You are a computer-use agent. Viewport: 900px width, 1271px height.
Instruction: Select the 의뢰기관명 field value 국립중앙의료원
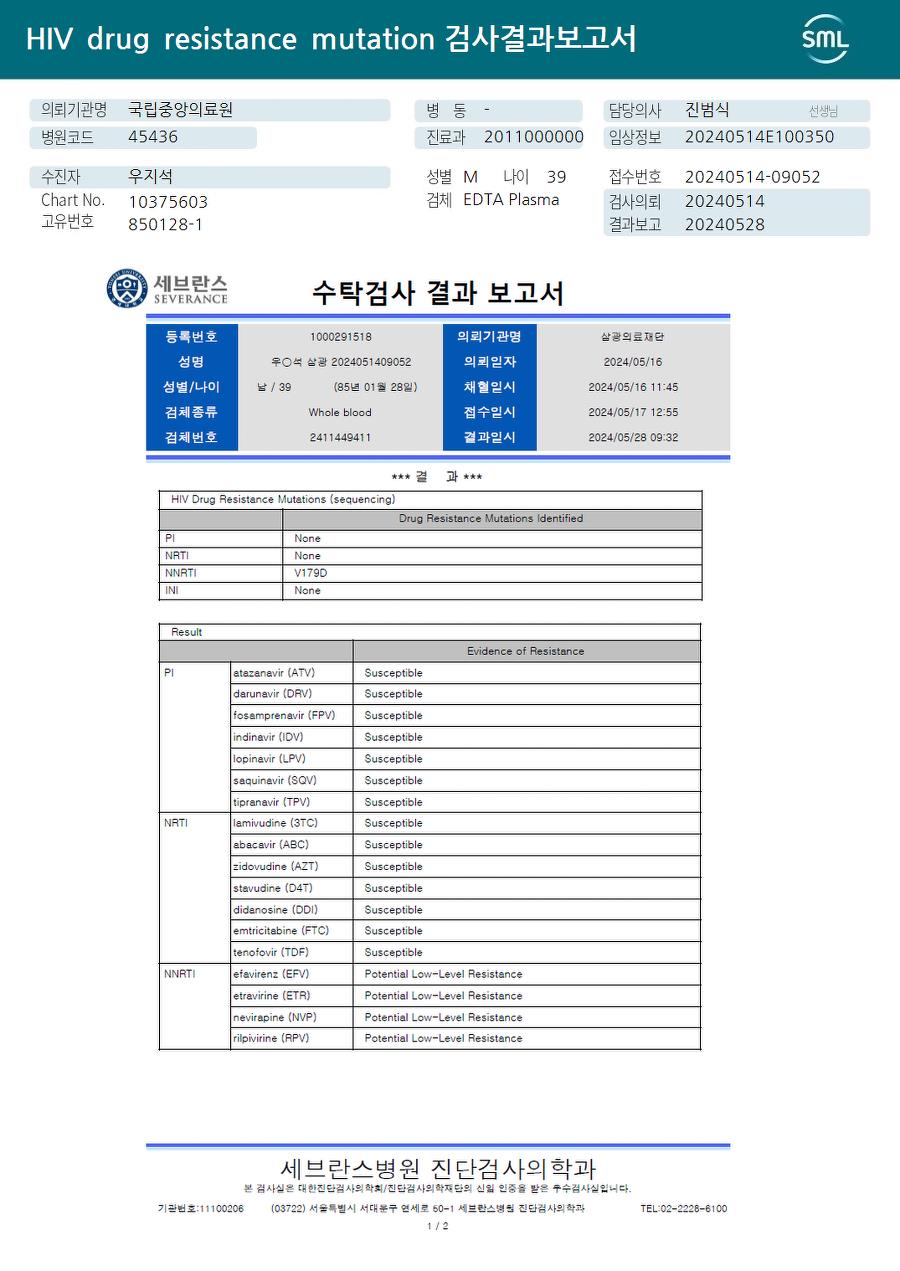(181, 110)
